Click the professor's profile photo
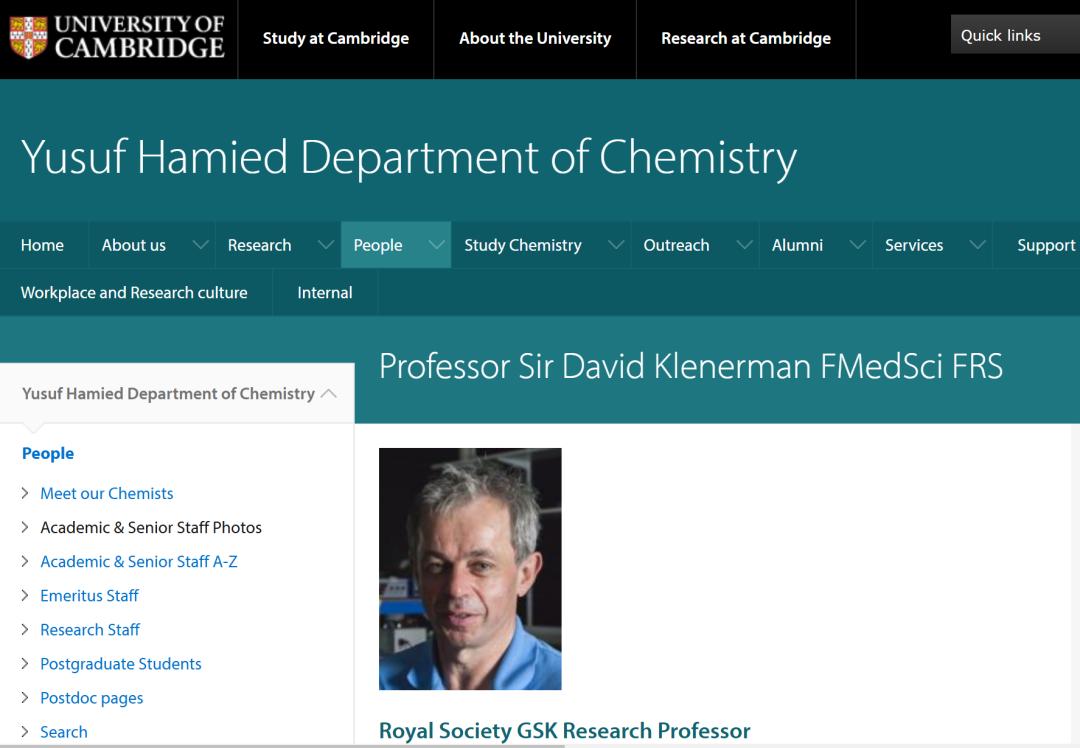This screenshot has height=748, width=1080. click(470, 569)
